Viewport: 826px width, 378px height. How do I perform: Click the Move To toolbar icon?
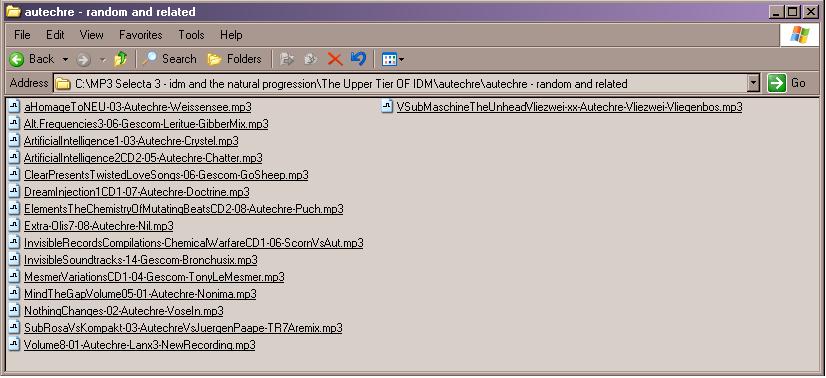(287, 59)
